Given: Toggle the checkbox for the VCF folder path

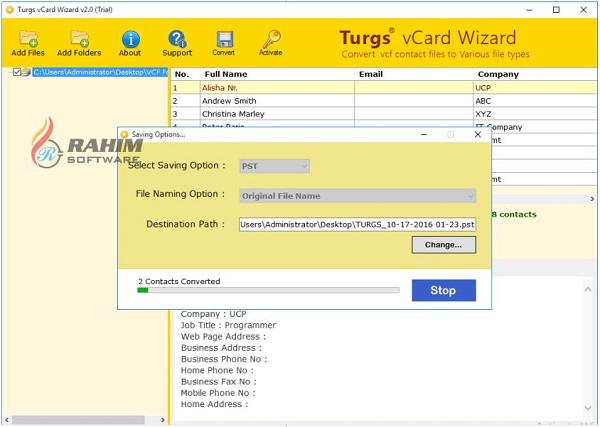Looking at the screenshot, I should coord(16,72).
